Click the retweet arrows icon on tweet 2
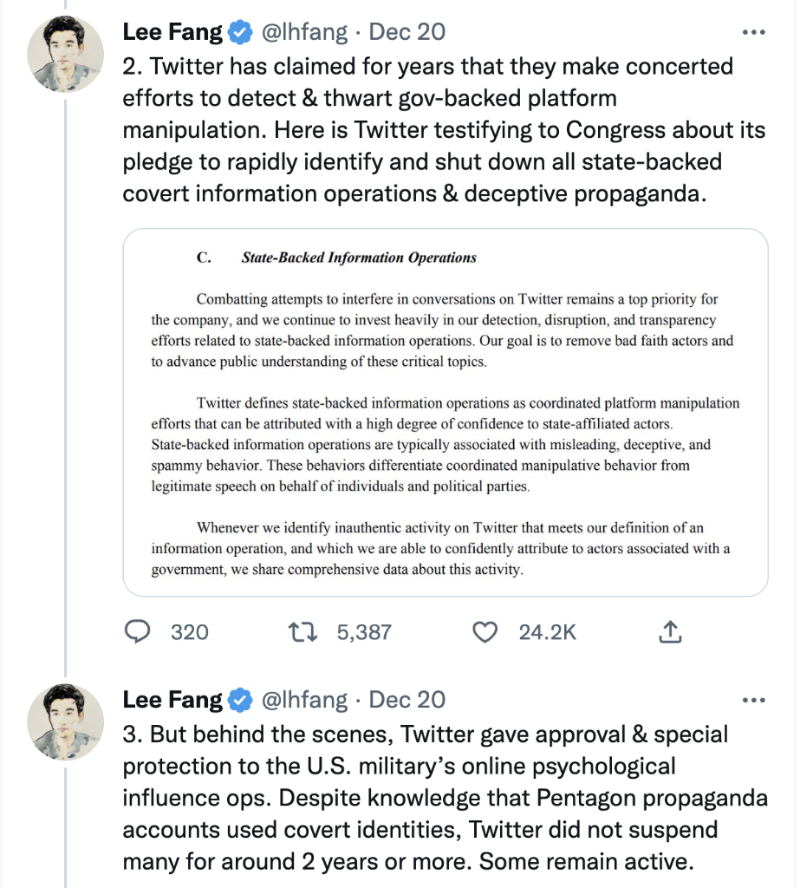This screenshot has height=888, width=800. pyautogui.click(x=299, y=632)
